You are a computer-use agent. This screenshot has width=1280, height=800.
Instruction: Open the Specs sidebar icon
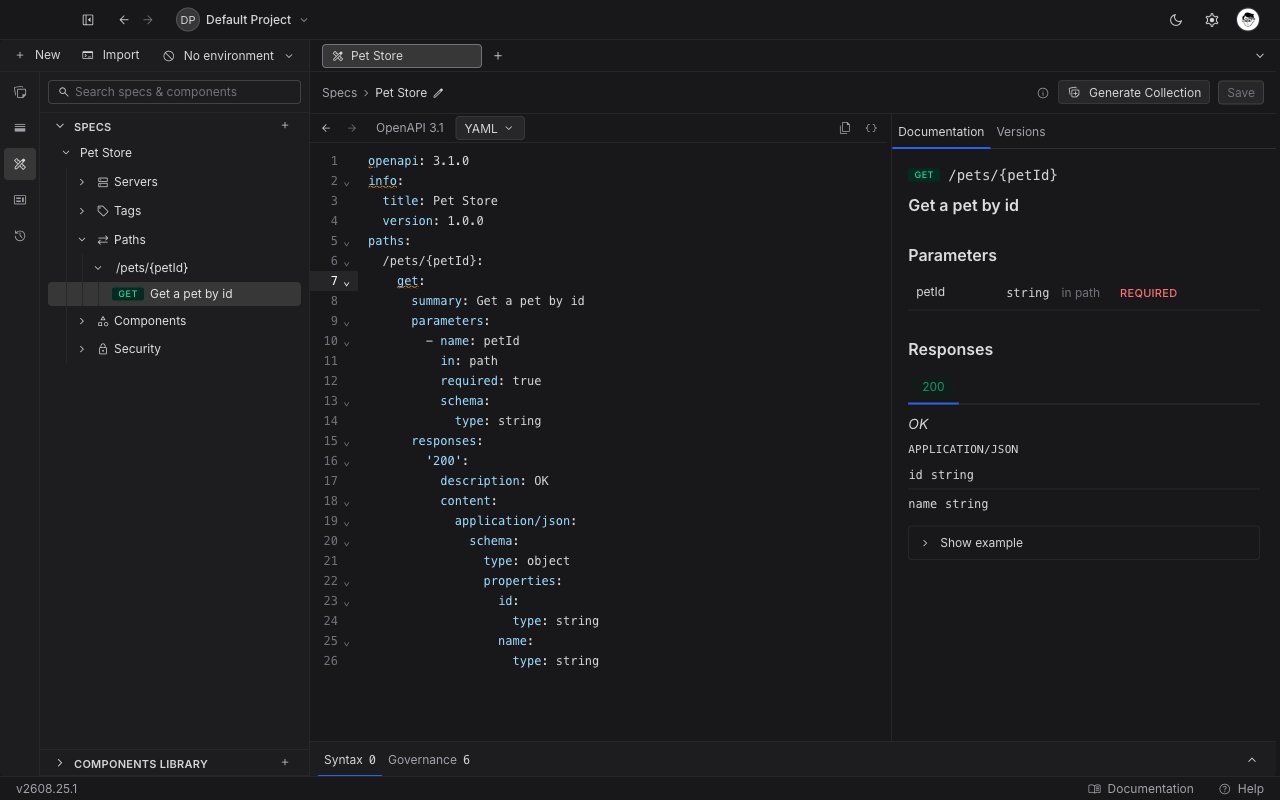[20, 164]
